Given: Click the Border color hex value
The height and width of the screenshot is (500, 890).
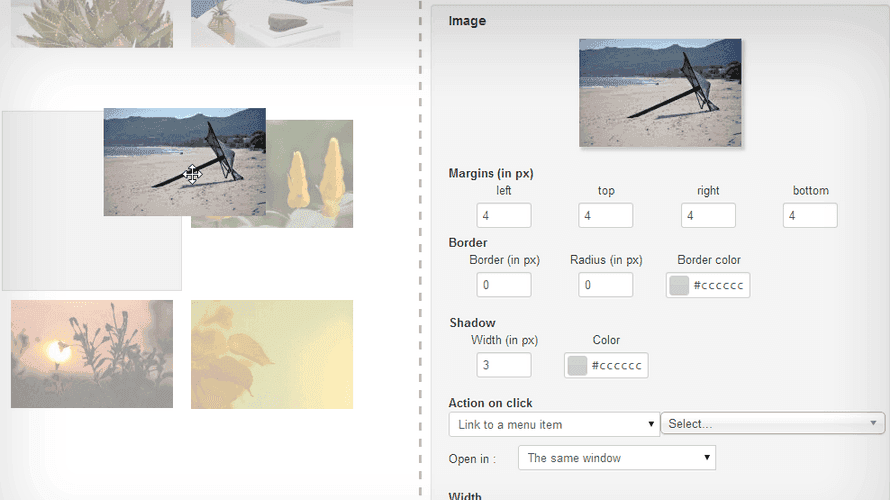Looking at the screenshot, I should 718,286.
